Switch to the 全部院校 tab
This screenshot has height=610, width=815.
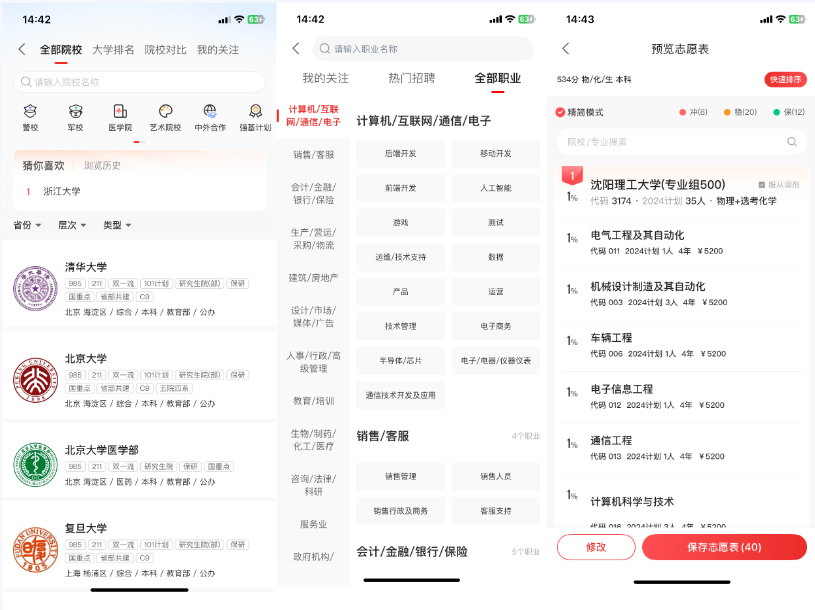tap(61, 50)
